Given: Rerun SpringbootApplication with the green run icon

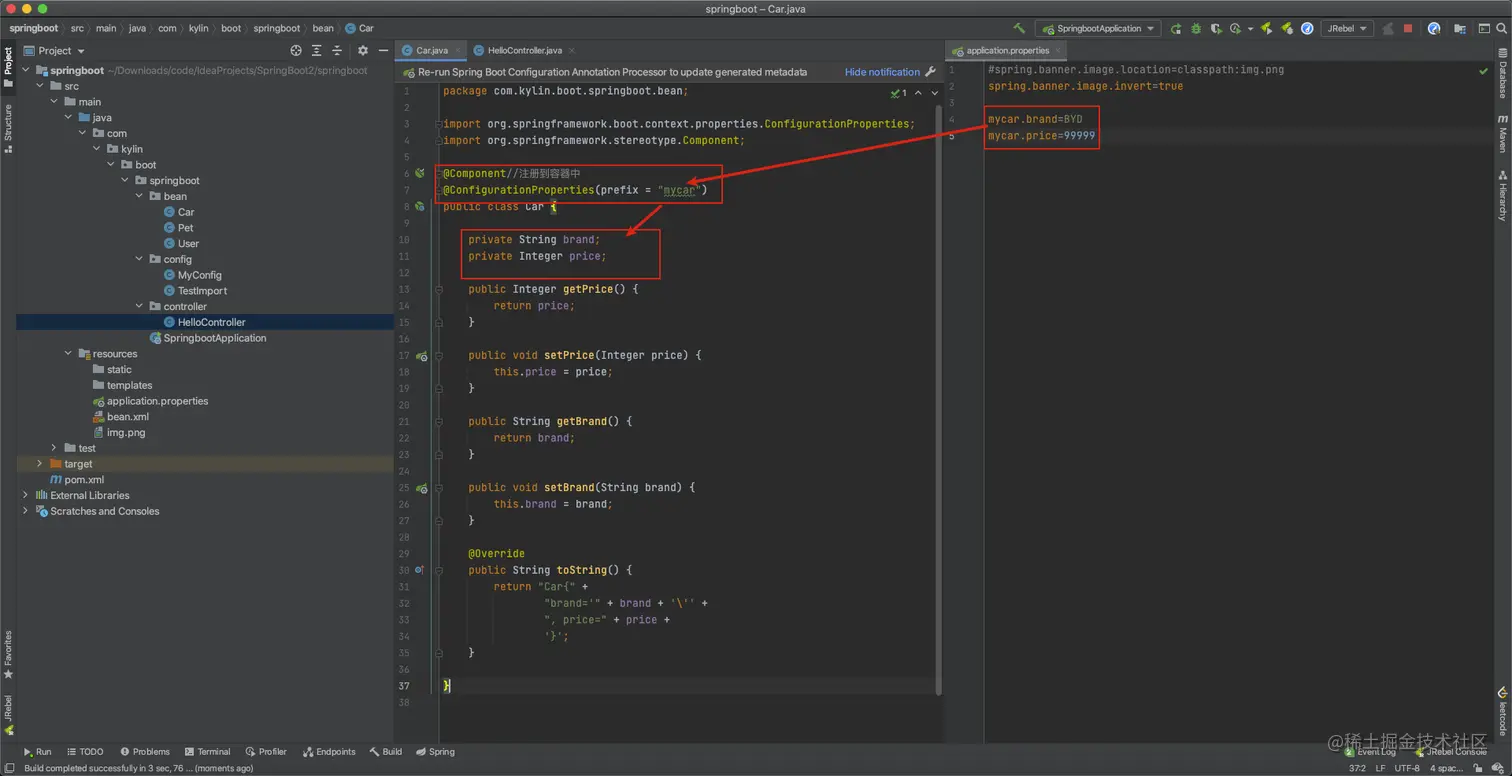Looking at the screenshot, I should pos(1176,29).
